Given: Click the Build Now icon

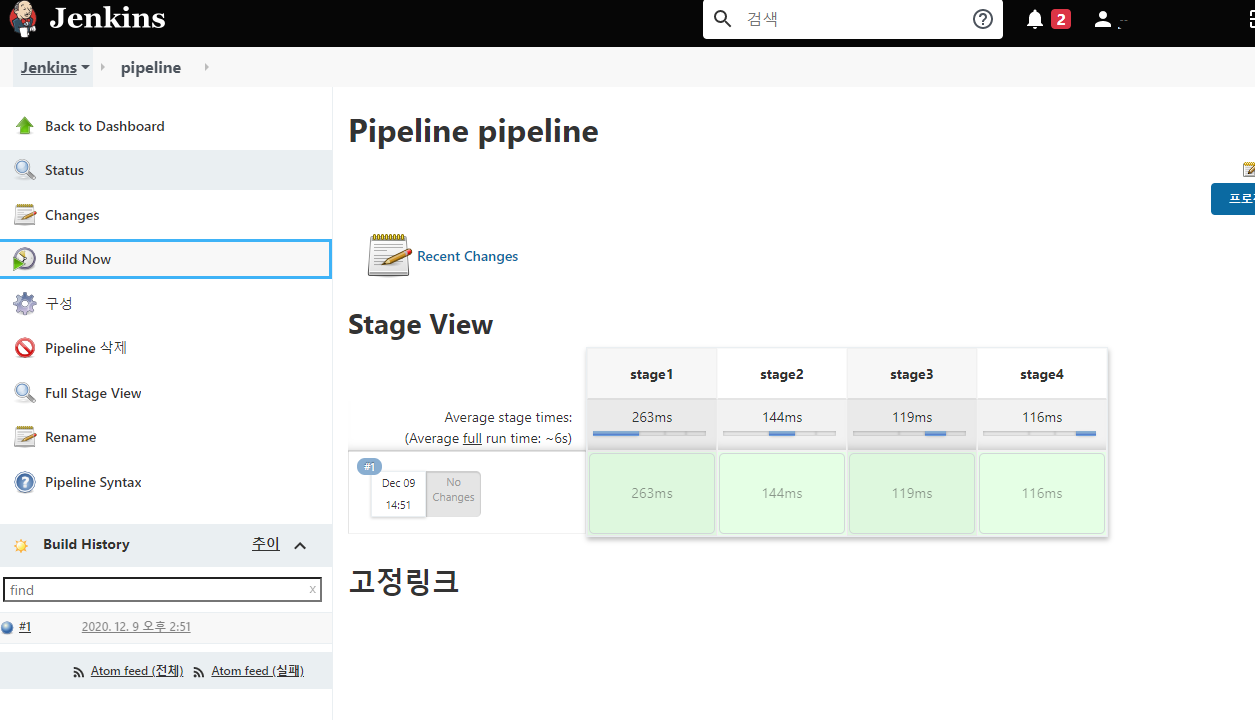Looking at the screenshot, I should click(24, 258).
